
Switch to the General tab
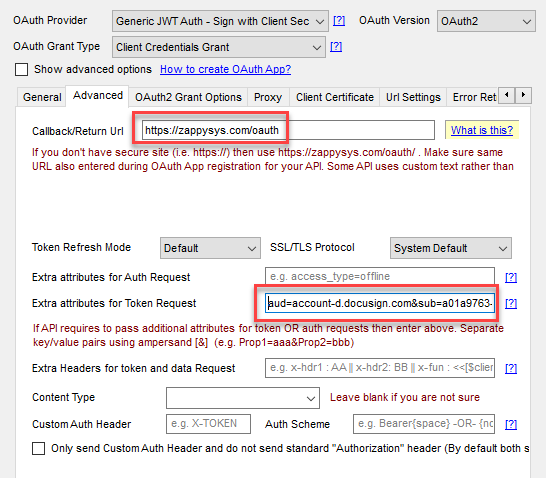(42, 97)
